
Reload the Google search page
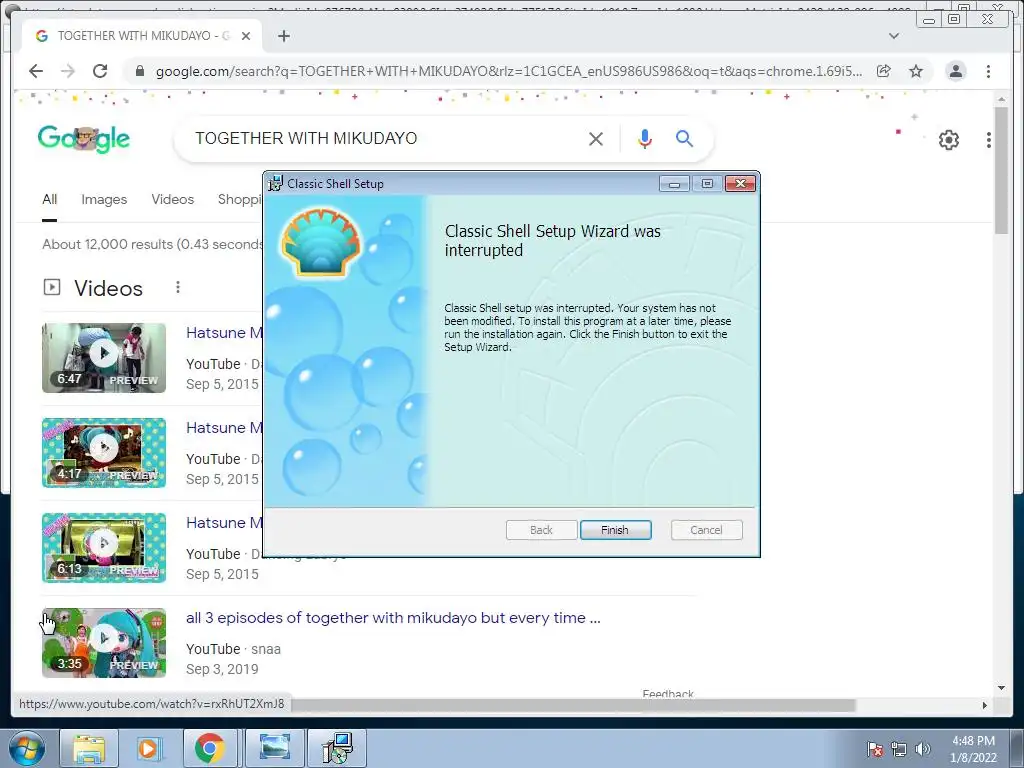[100, 71]
